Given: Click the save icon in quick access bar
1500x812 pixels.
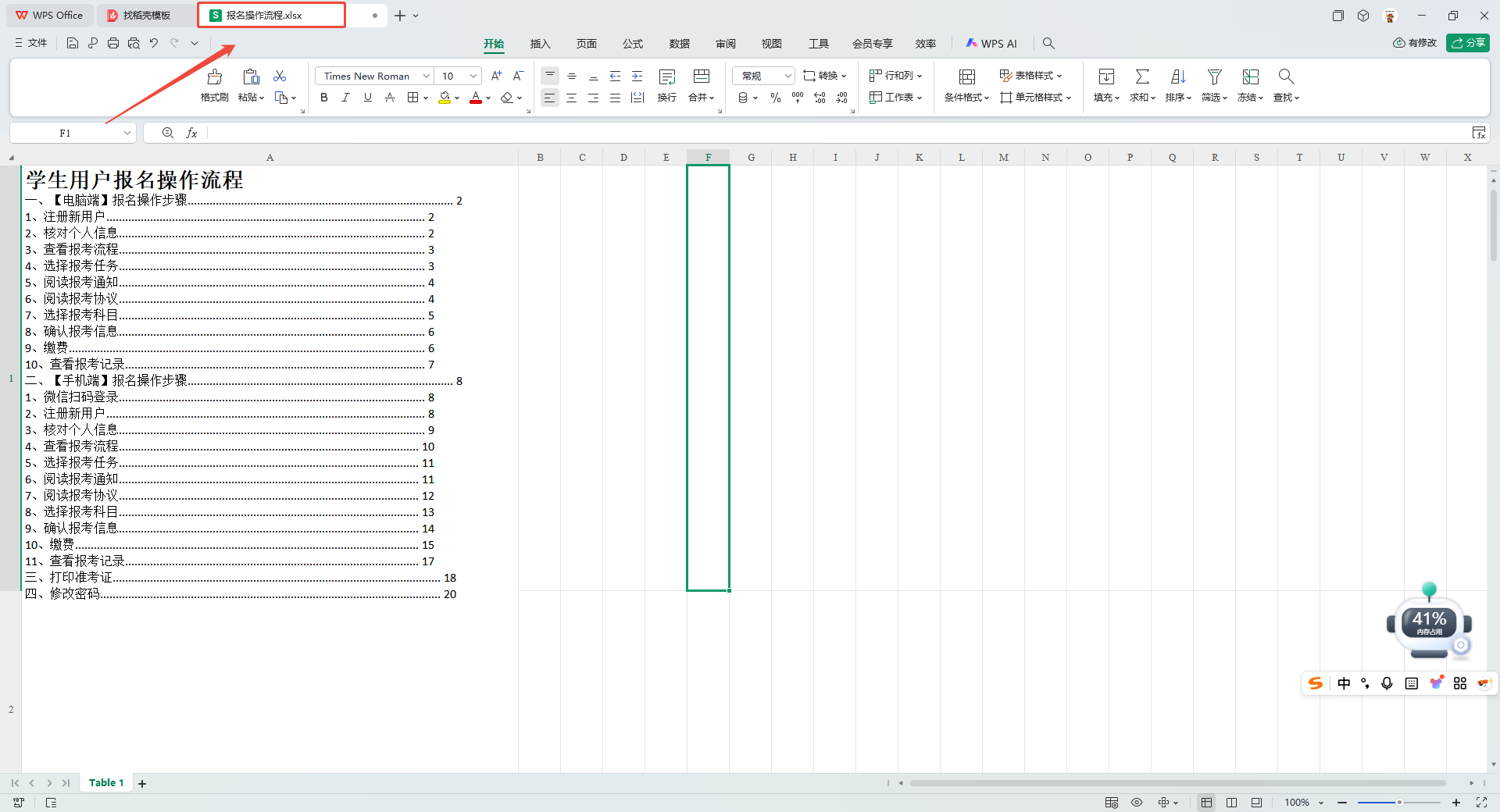Looking at the screenshot, I should [73, 43].
